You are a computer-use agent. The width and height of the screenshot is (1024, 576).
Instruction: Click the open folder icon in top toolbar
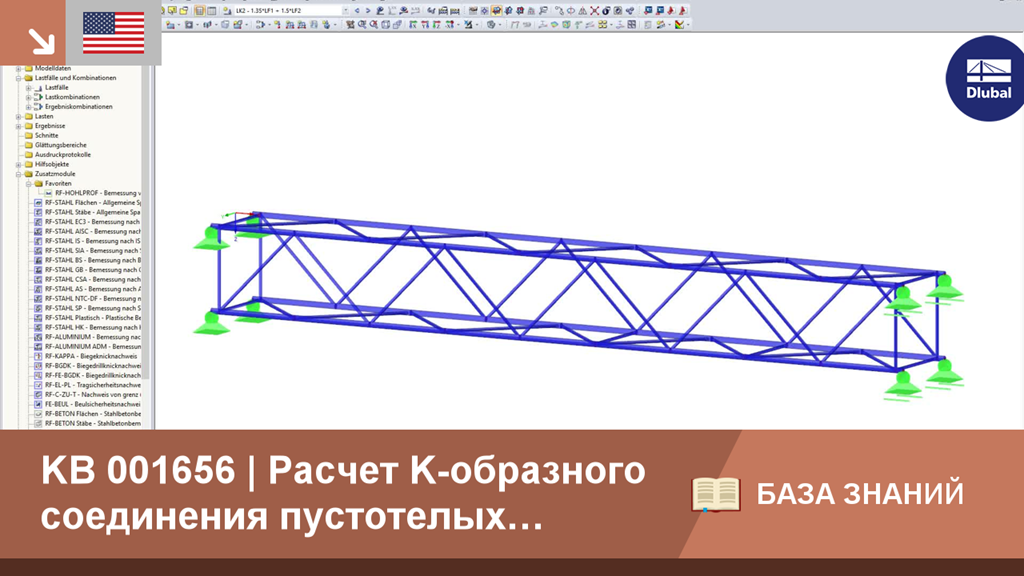click(x=184, y=10)
